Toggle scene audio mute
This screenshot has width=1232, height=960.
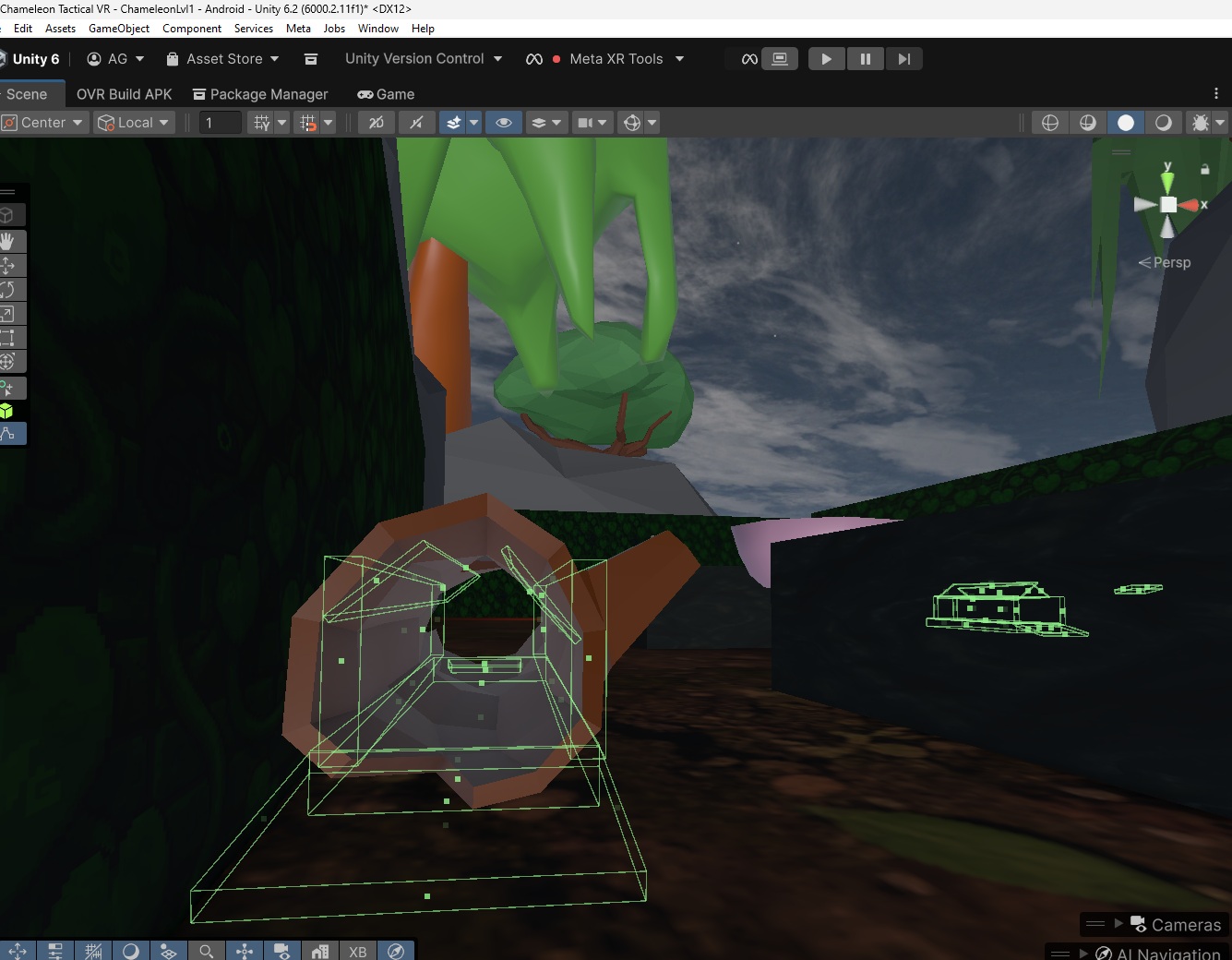[x=416, y=122]
